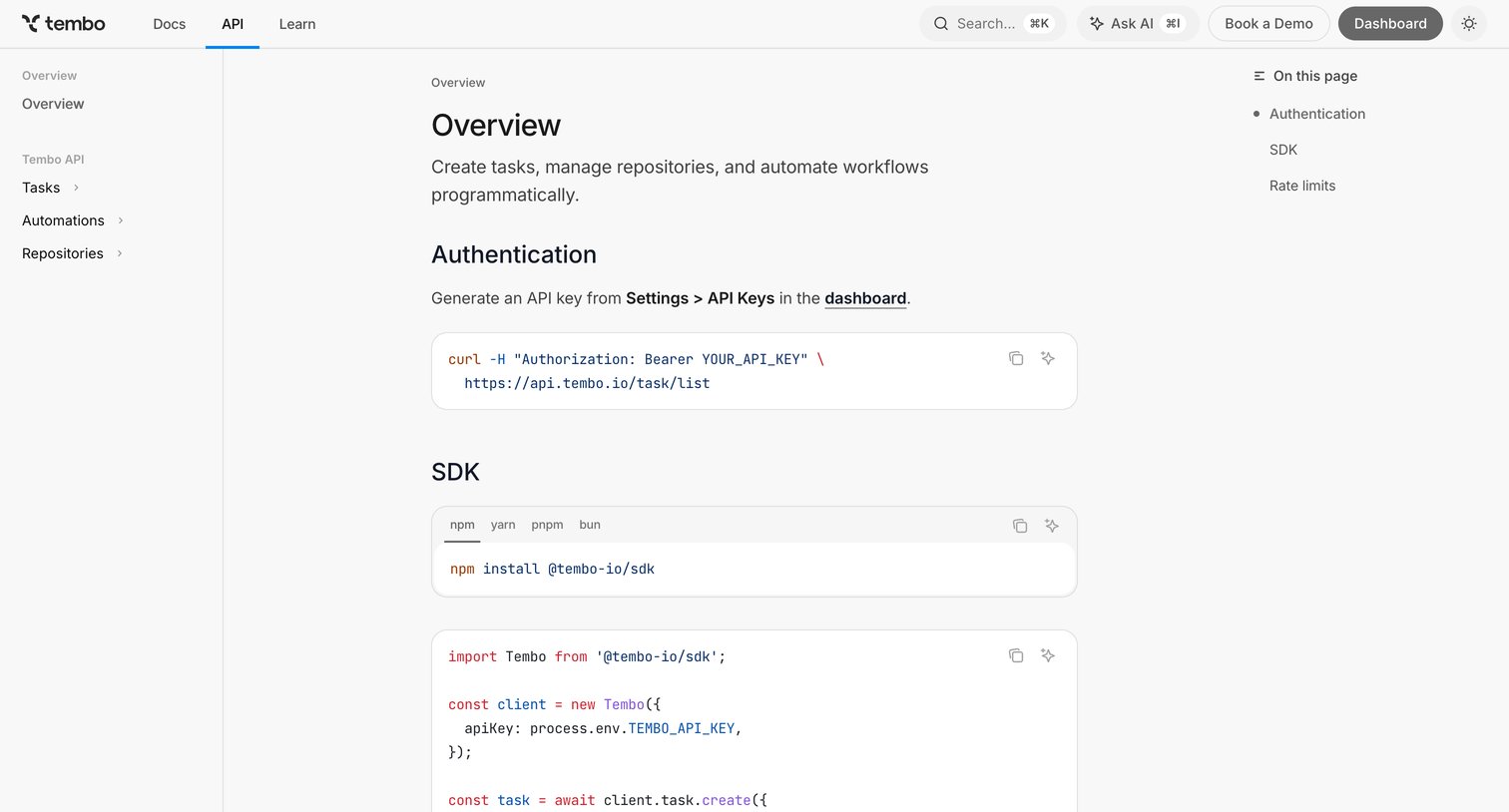Image resolution: width=1509 pixels, height=812 pixels.
Task: Copy the Tembo import code block
Action: [1016, 655]
